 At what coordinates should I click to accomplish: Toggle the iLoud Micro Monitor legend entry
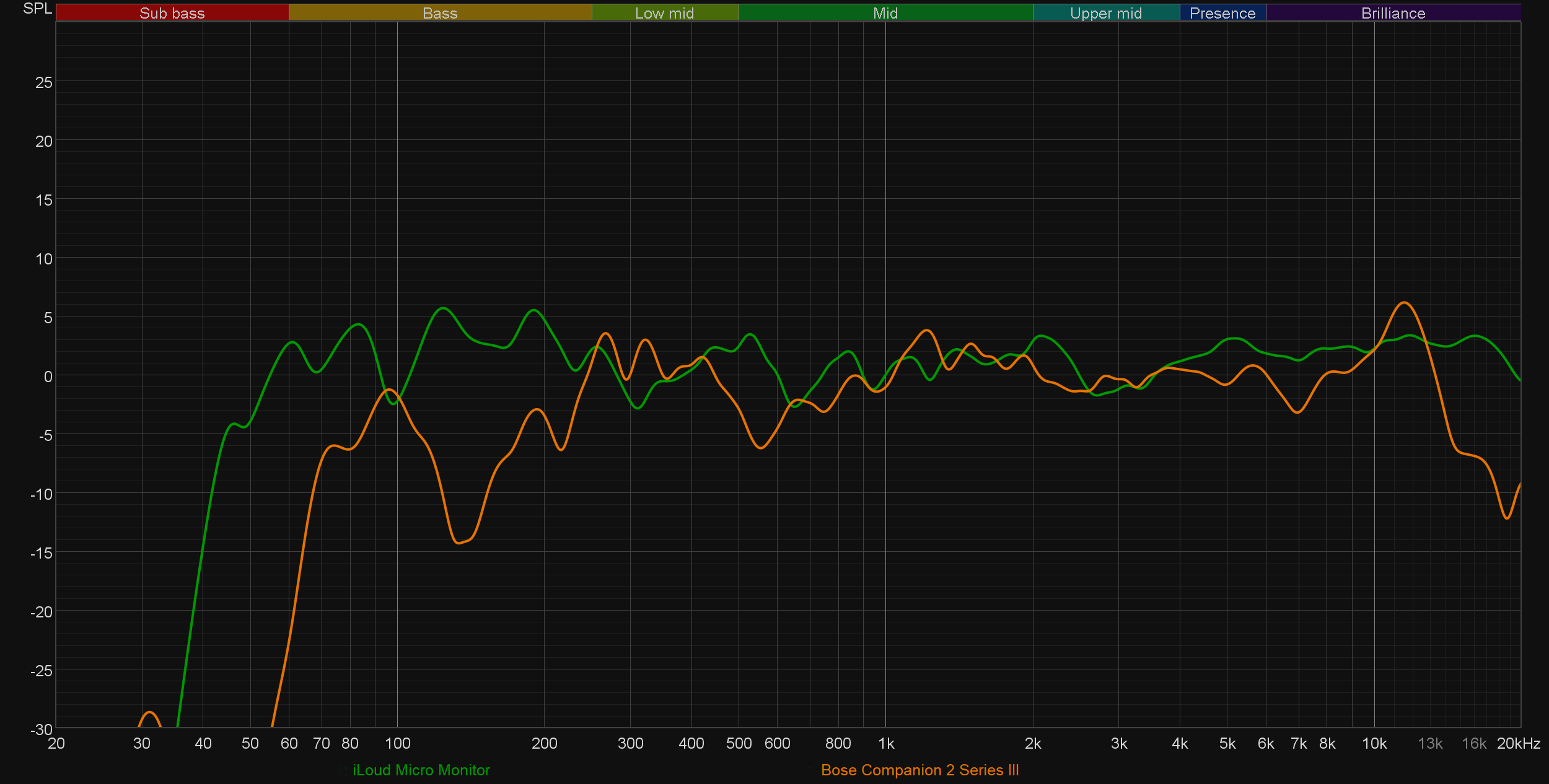tap(421, 770)
